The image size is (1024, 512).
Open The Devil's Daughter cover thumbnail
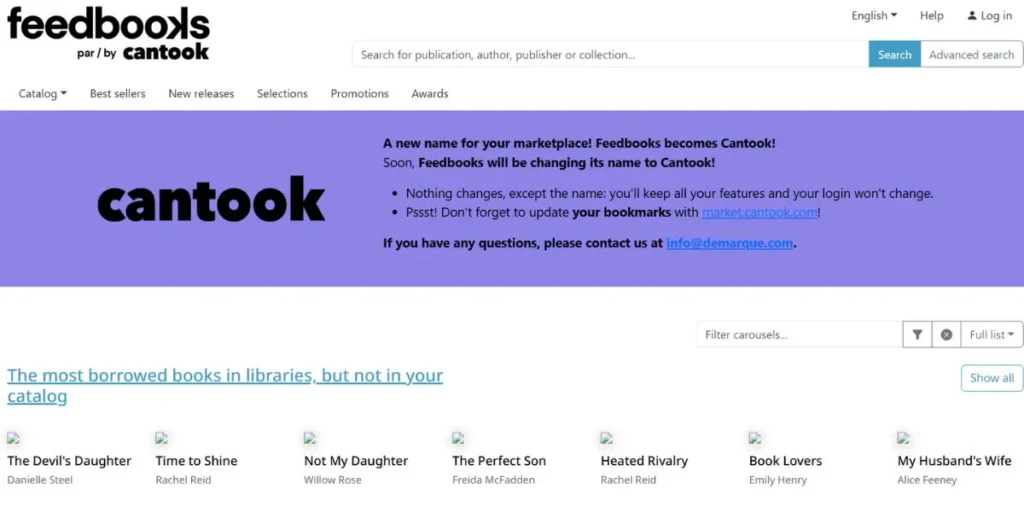pos(13,438)
